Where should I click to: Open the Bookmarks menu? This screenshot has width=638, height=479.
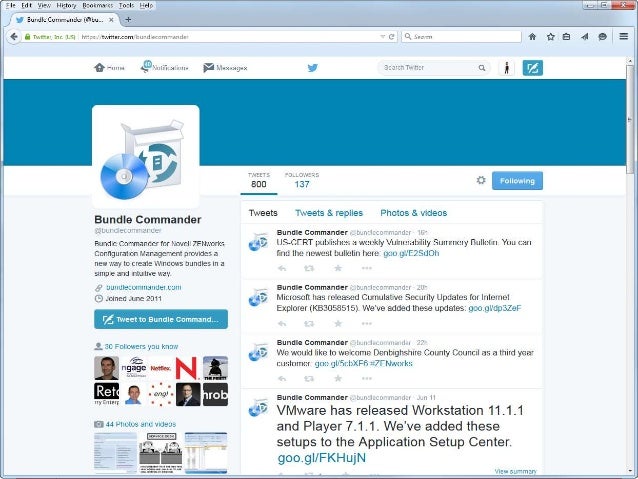98,5
